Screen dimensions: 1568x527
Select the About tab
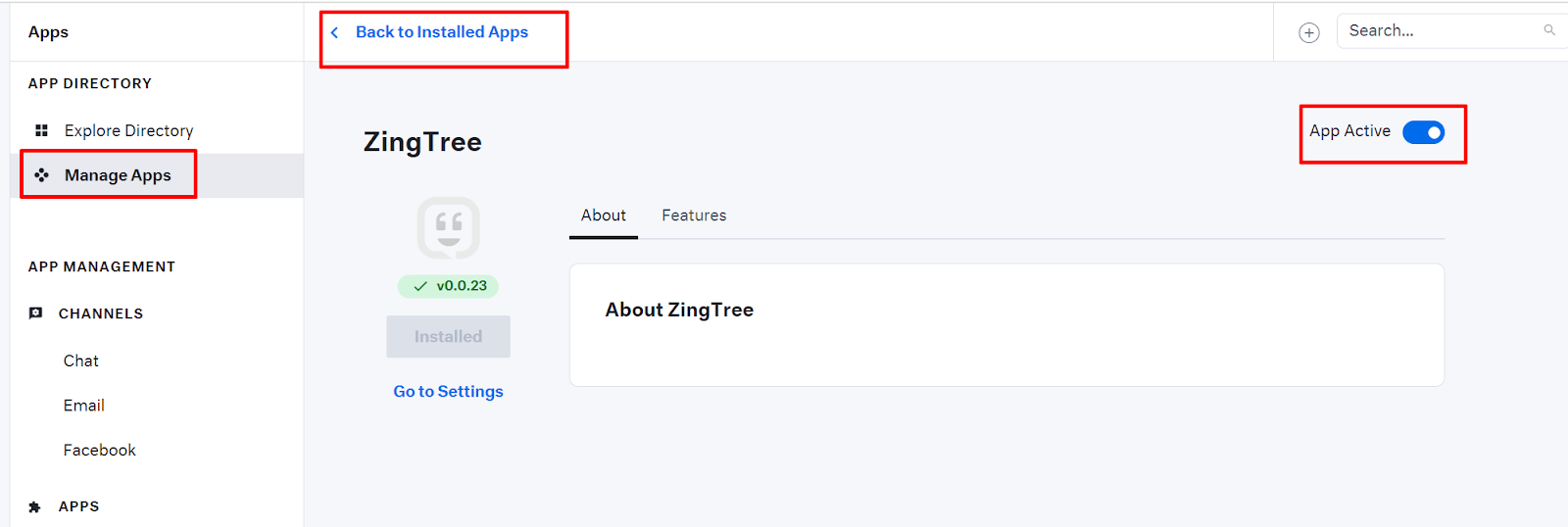tap(604, 216)
